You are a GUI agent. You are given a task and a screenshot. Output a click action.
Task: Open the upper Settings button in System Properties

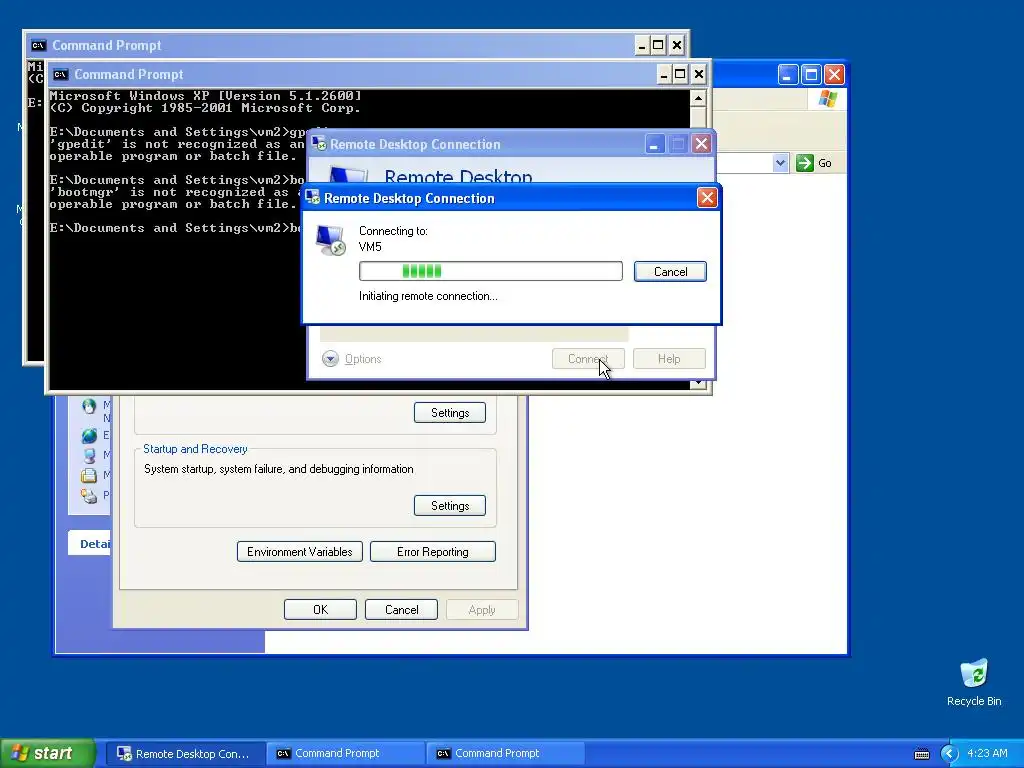tap(450, 413)
